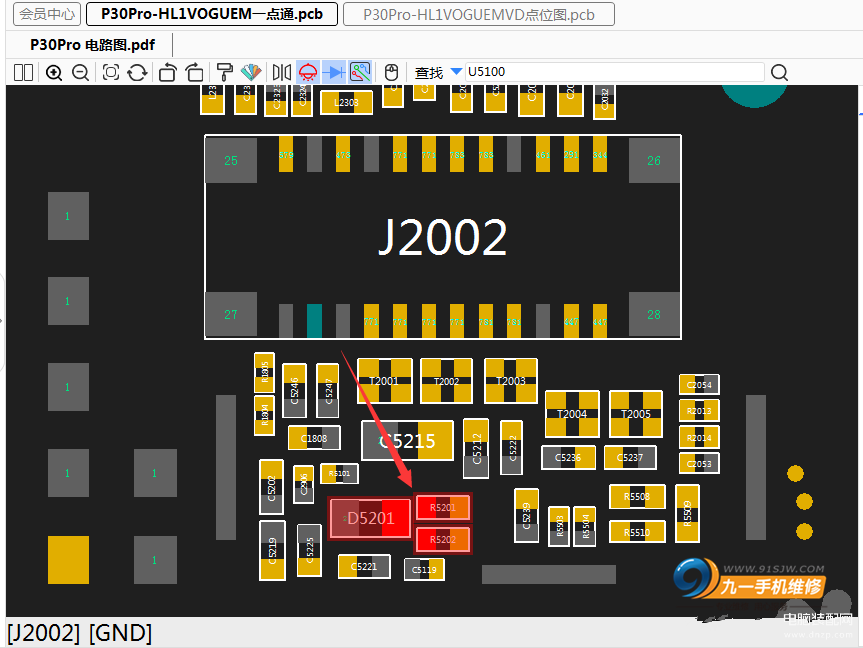
Task: Rotate the board counterclockwise
Action: click(167, 72)
